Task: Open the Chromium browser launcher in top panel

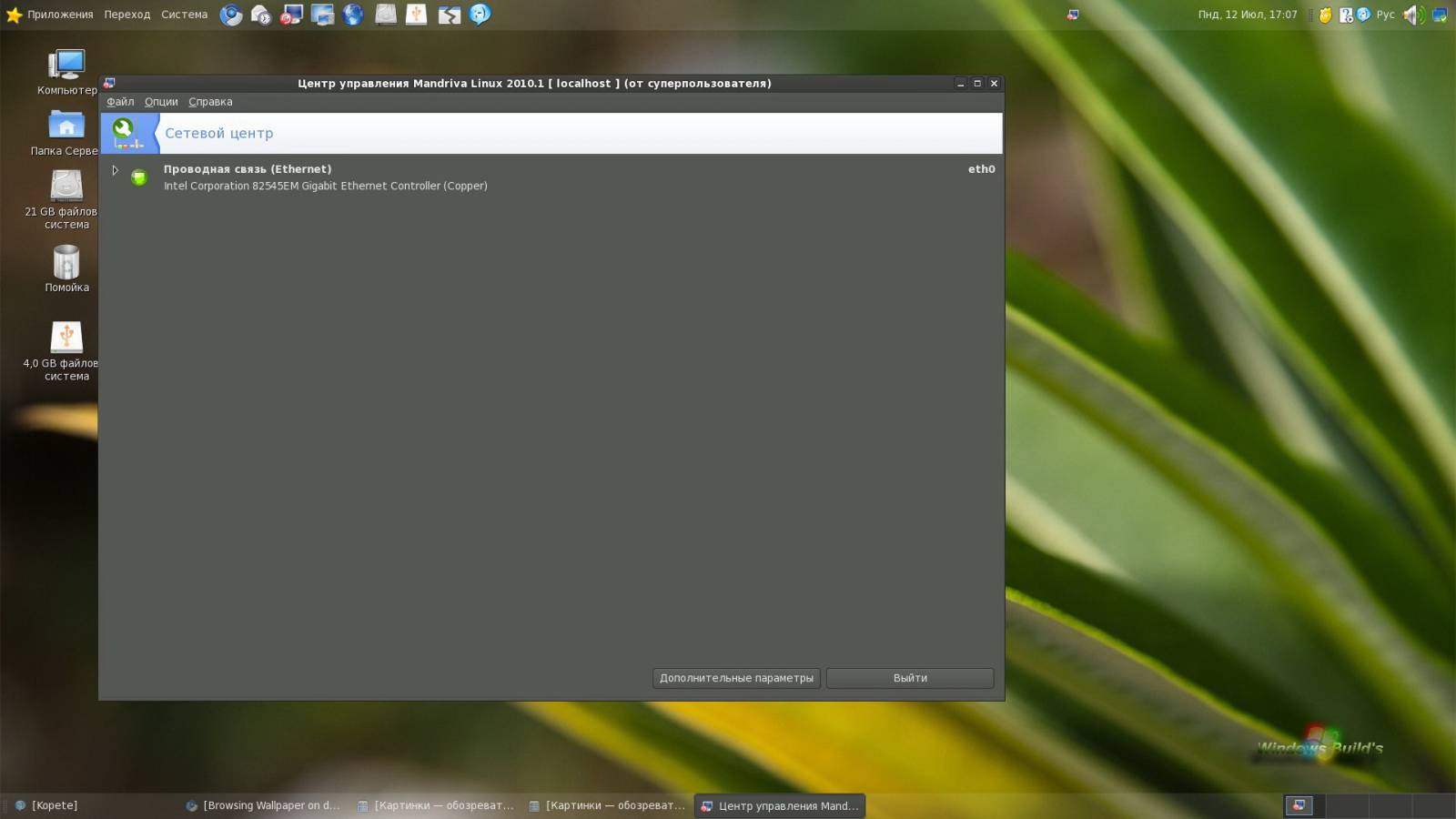Action: click(x=231, y=15)
